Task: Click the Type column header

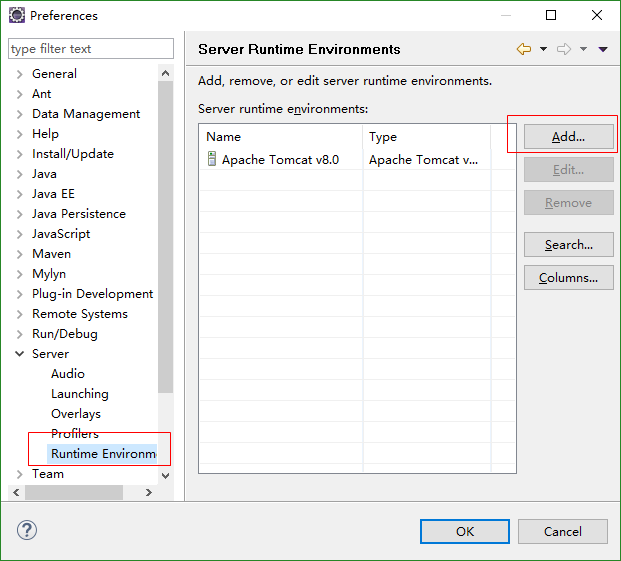Action: [426, 137]
